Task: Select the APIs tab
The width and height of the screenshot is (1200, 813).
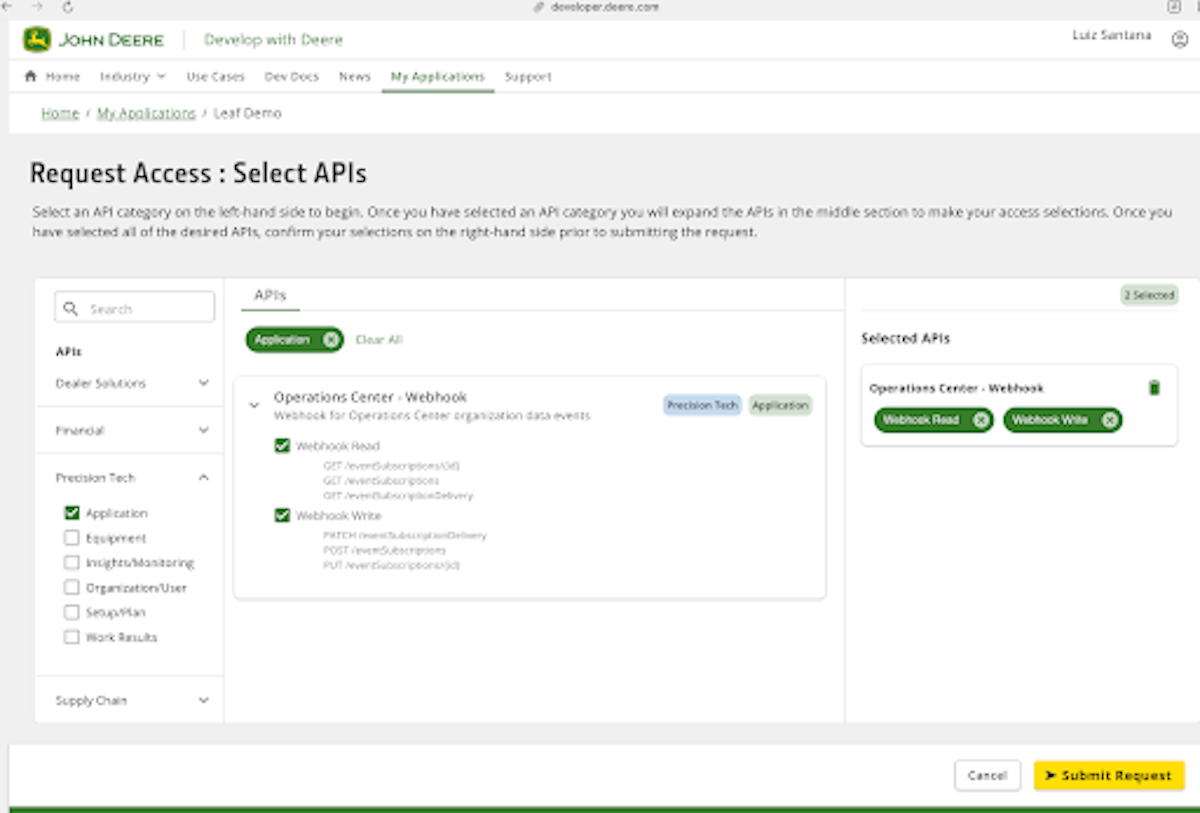Action: pyautogui.click(x=270, y=296)
